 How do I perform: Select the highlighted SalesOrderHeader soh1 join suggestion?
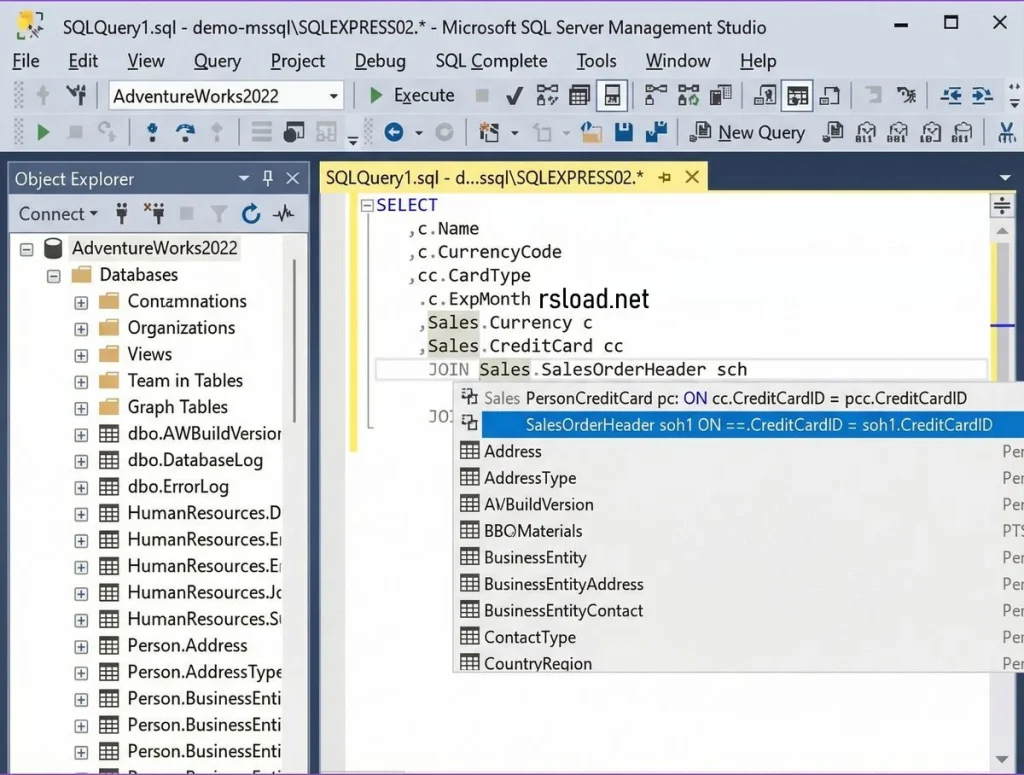[758, 425]
